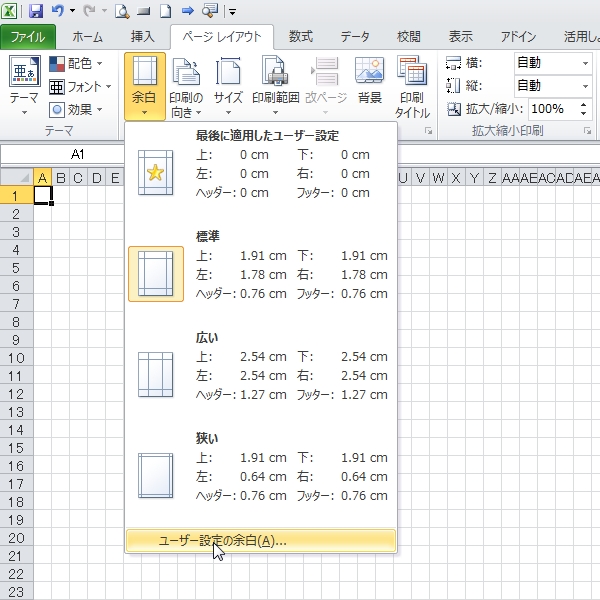
Task: Open the ファイル tab
Action: [x=28, y=37]
